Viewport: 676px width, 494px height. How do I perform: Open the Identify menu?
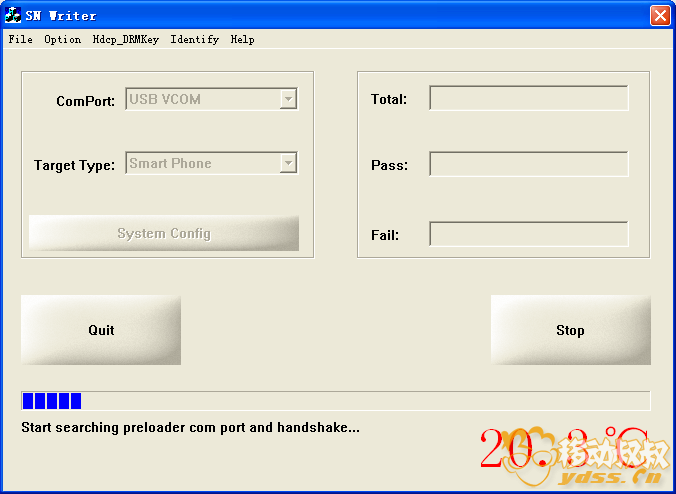[x=194, y=40]
